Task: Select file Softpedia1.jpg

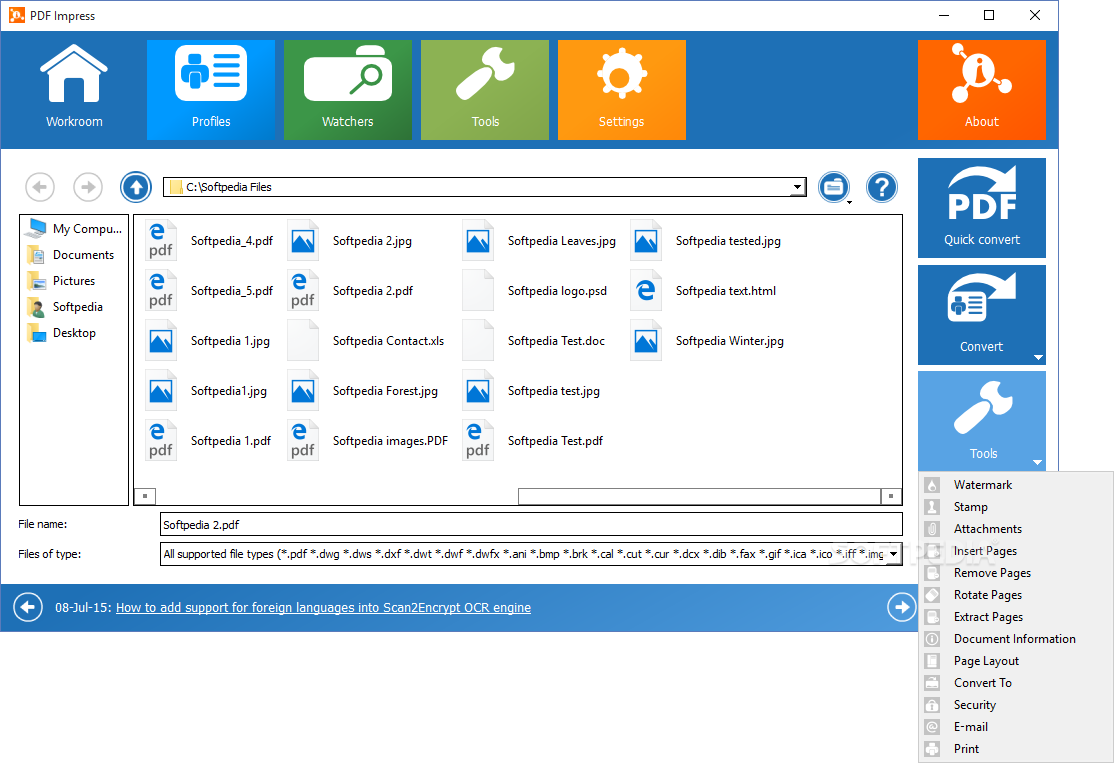Action: click(207, 391)
